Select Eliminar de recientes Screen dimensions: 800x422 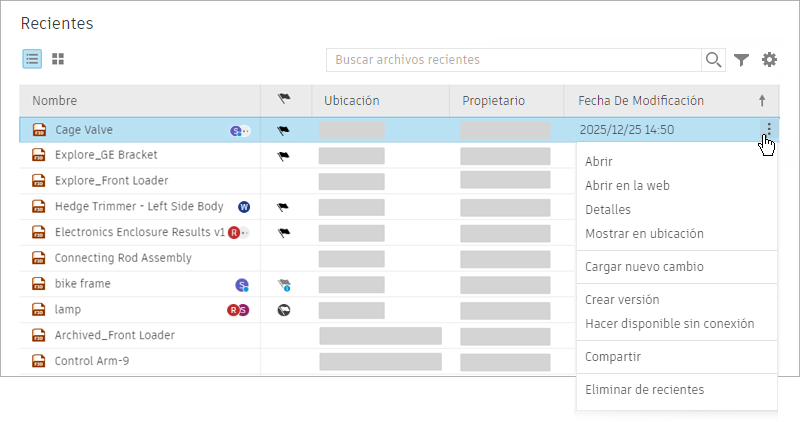point(644,389)
